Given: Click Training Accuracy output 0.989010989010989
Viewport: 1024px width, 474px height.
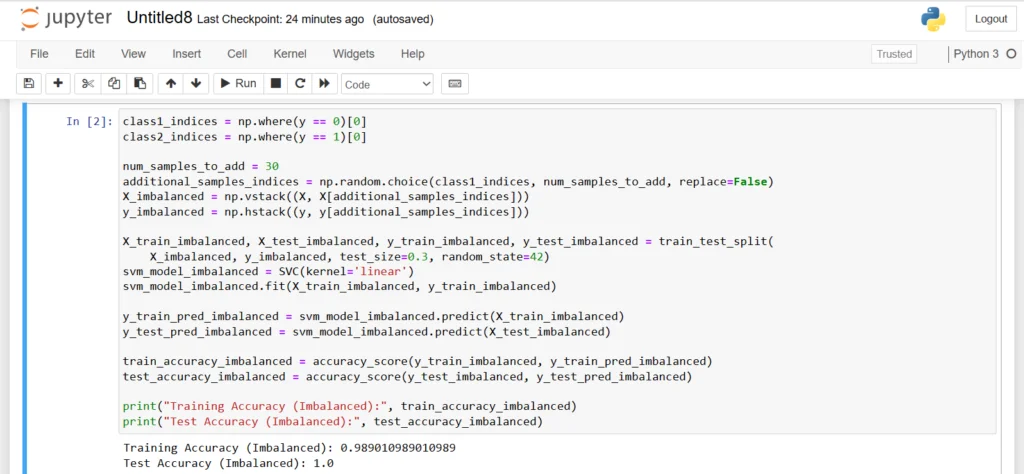Looking at the screenshot, I should 289,448.
